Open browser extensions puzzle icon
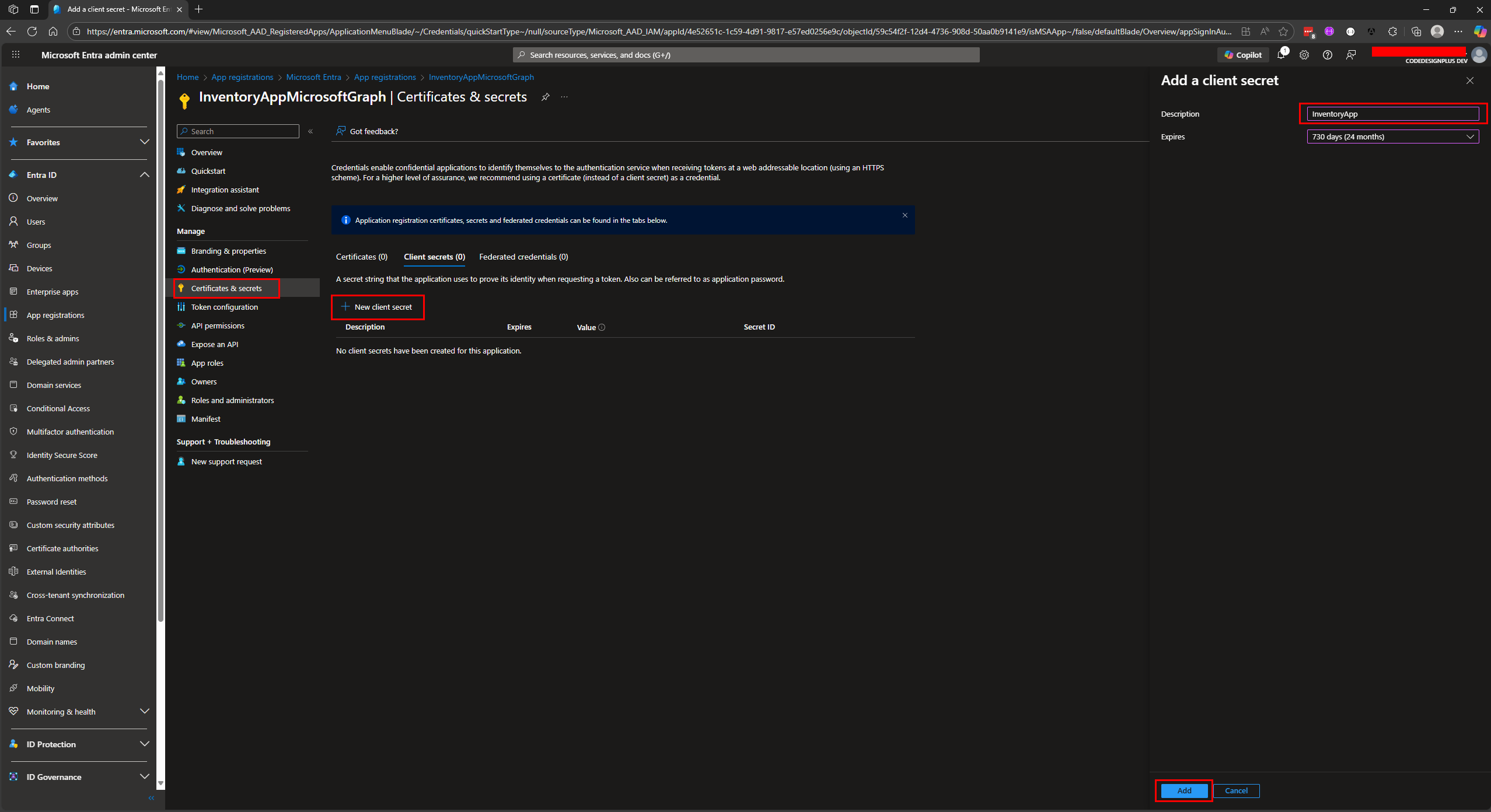Viewport: 1491px width, 812px height. tap(1392, 32)
